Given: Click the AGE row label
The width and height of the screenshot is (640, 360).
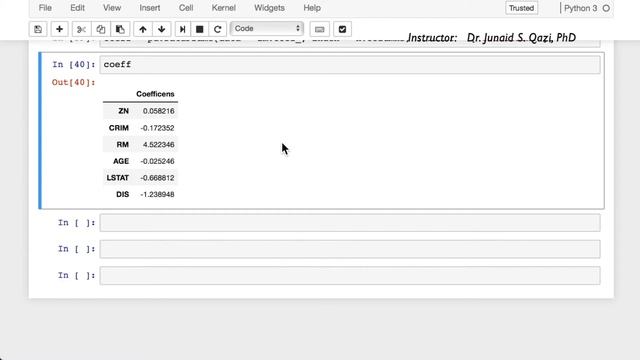Looking at the screenshot, I should tap(121, 161).
